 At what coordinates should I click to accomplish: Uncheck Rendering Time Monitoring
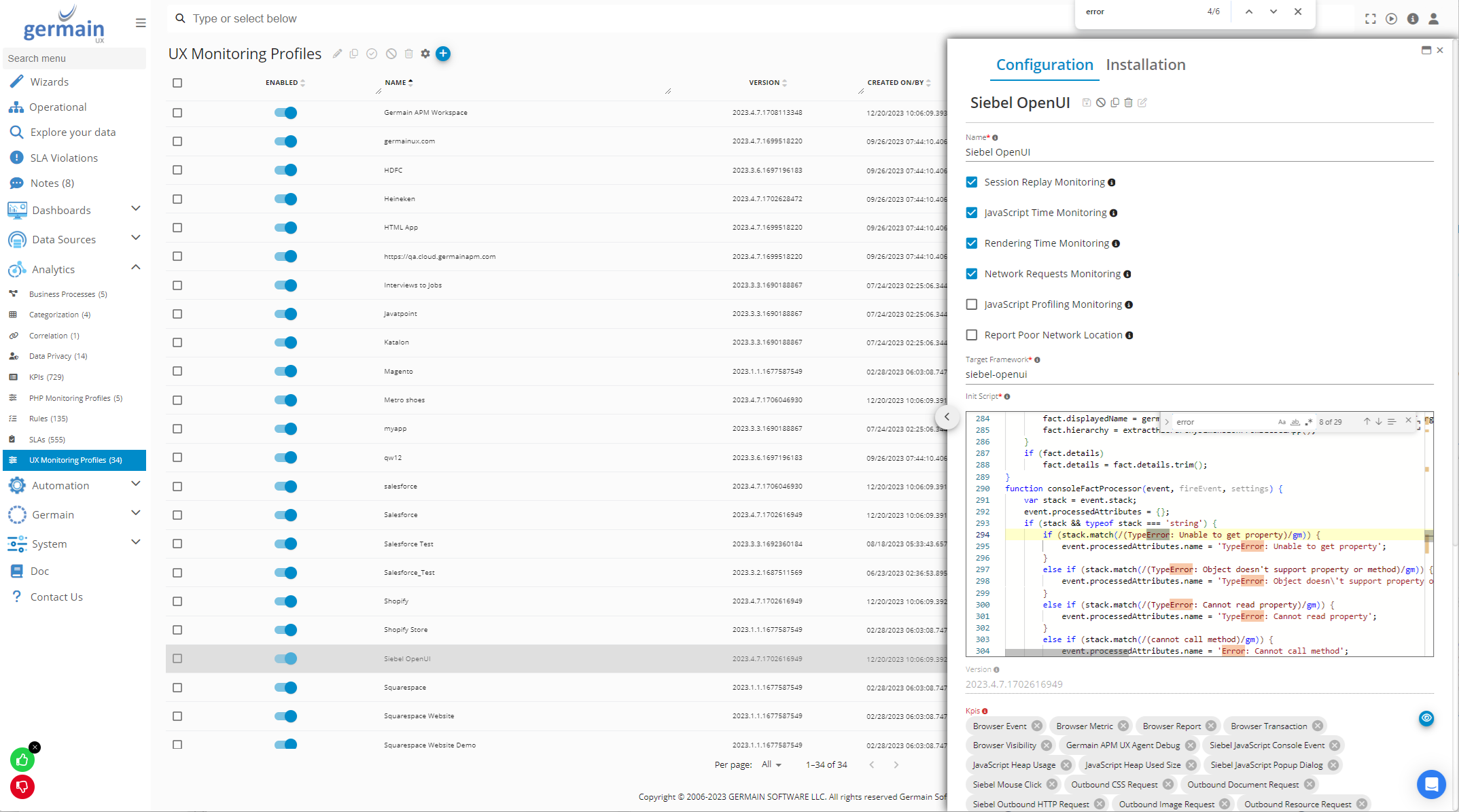coord(972,243)
